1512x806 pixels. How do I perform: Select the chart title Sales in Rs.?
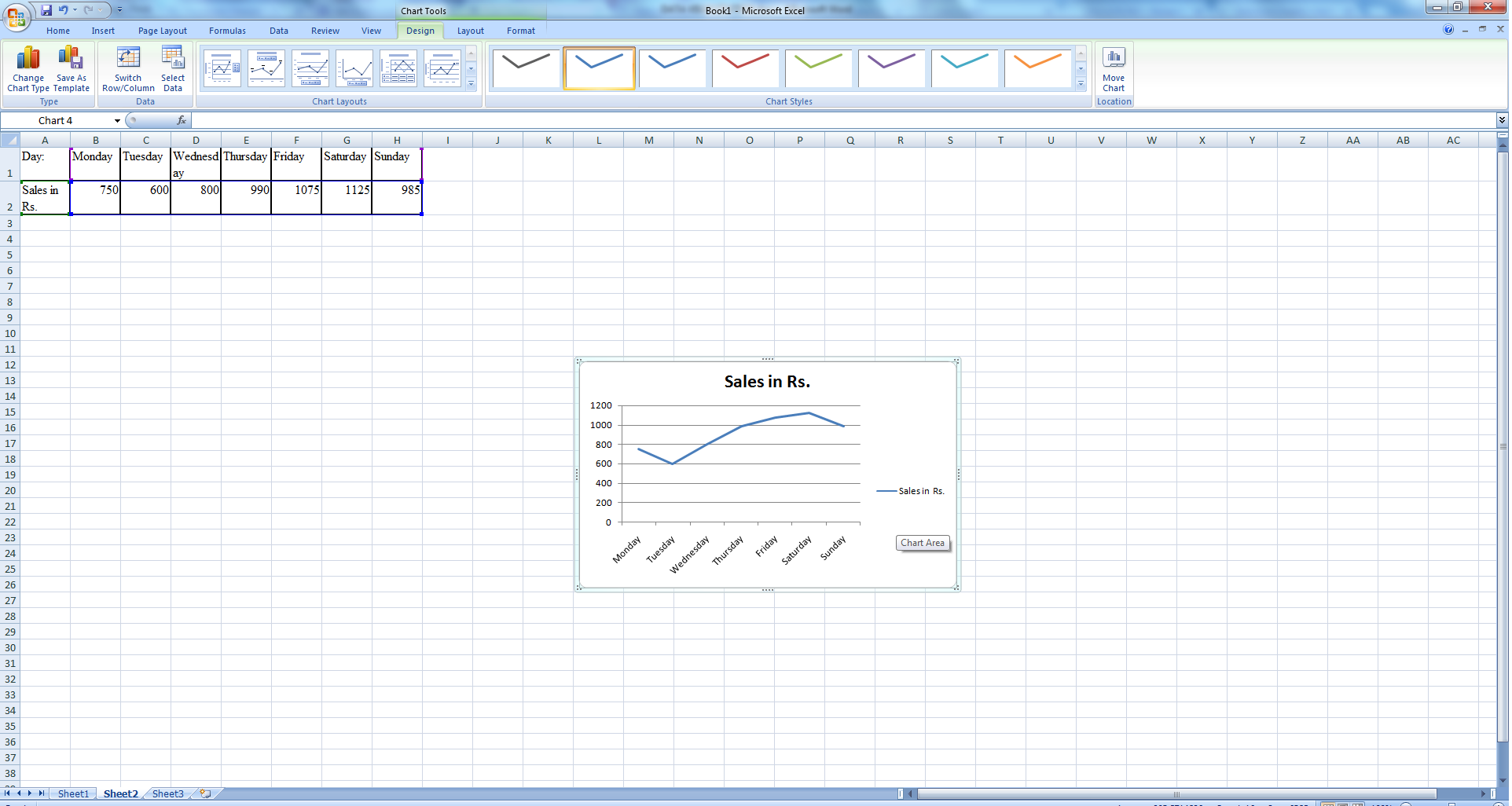point(766,382)
